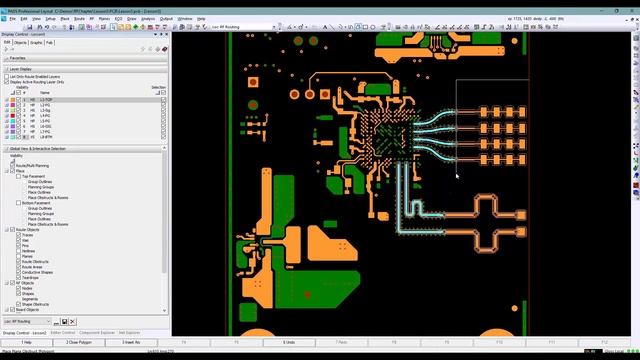The height and width of the screenshot is (360, 640).
Task: Switch to the Objects tab
Action: (x=20, y=42)
